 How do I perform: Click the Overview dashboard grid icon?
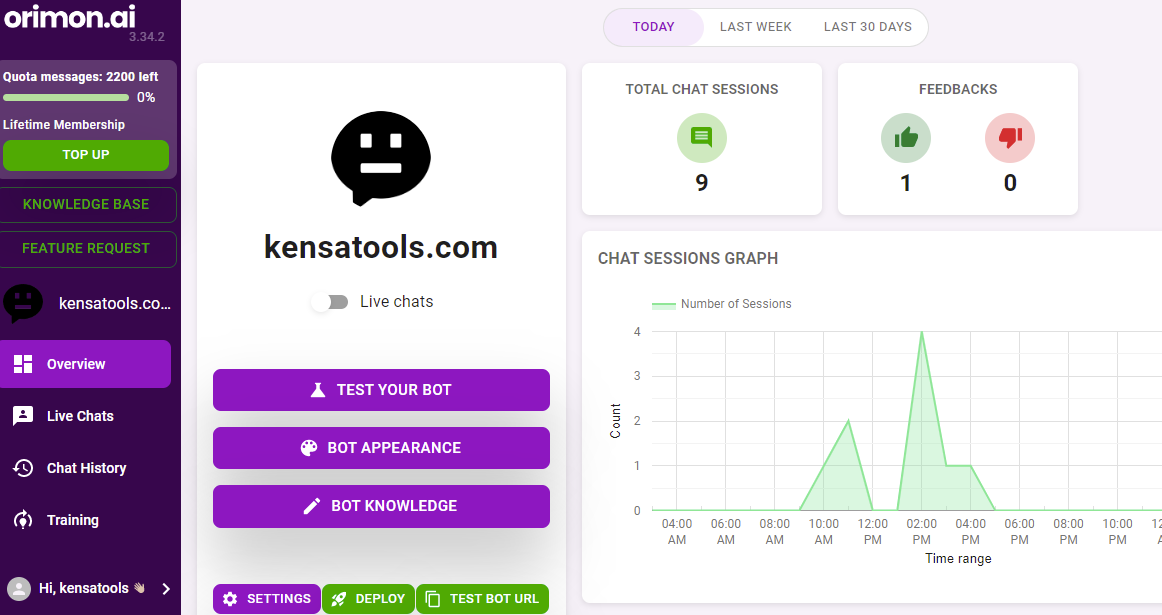coord(23,364)
